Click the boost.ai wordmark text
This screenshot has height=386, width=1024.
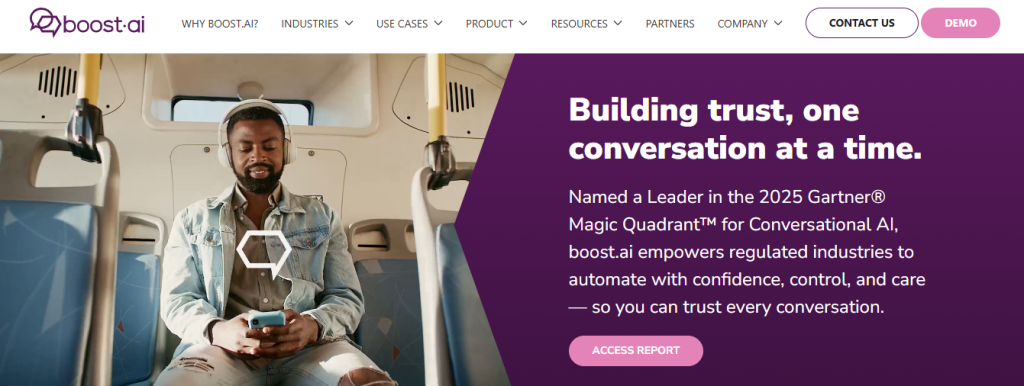(x=104, y=24)
